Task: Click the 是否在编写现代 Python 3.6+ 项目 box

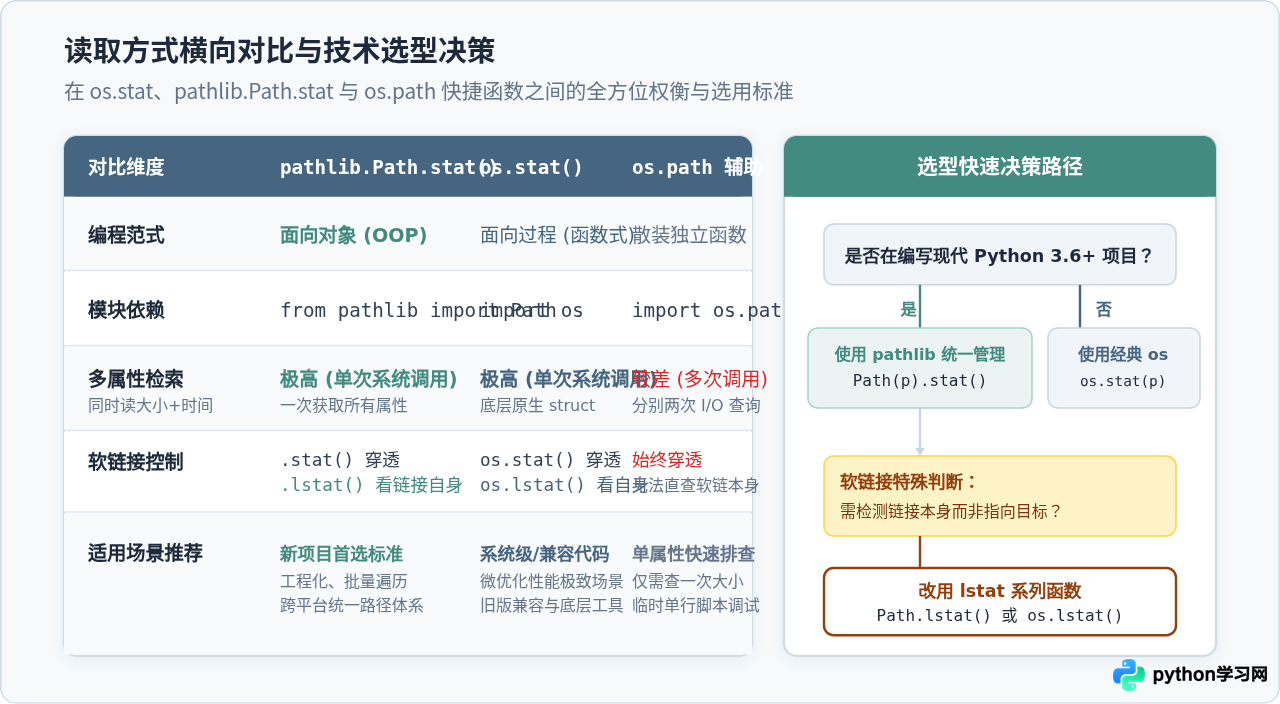Action: 1000,254
